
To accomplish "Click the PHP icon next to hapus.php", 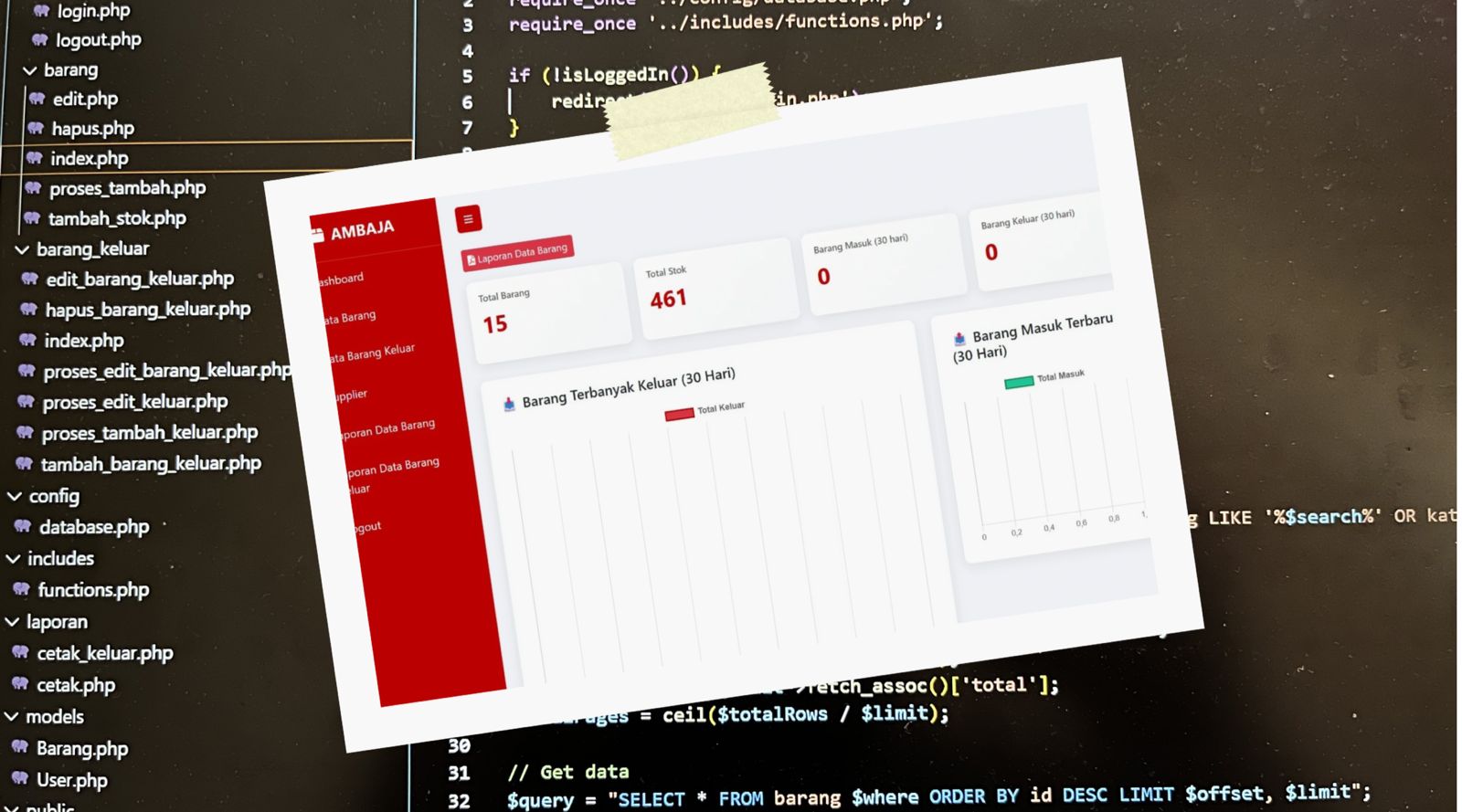I will click(36, 128).
